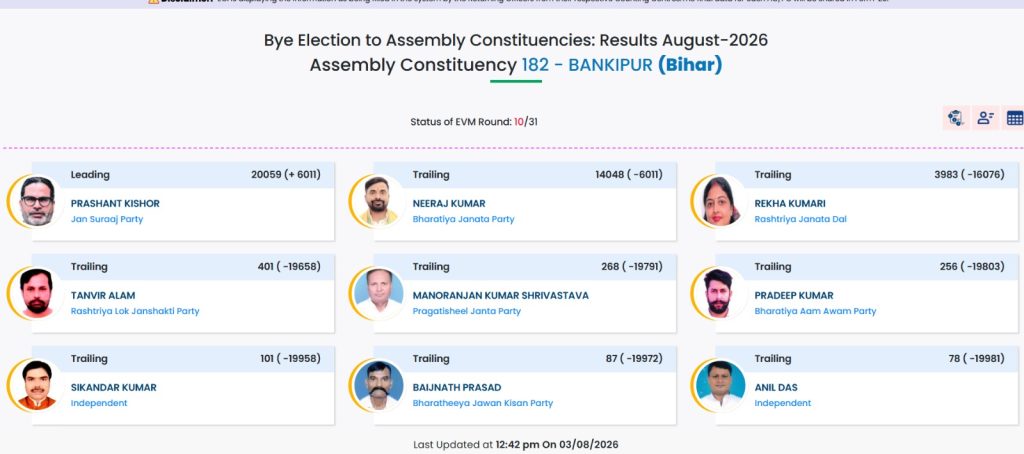The width and height of the screenshot is (1024, 454).
Task: Click Tanvir Alam's candidate photo
Action: point(37,293)
